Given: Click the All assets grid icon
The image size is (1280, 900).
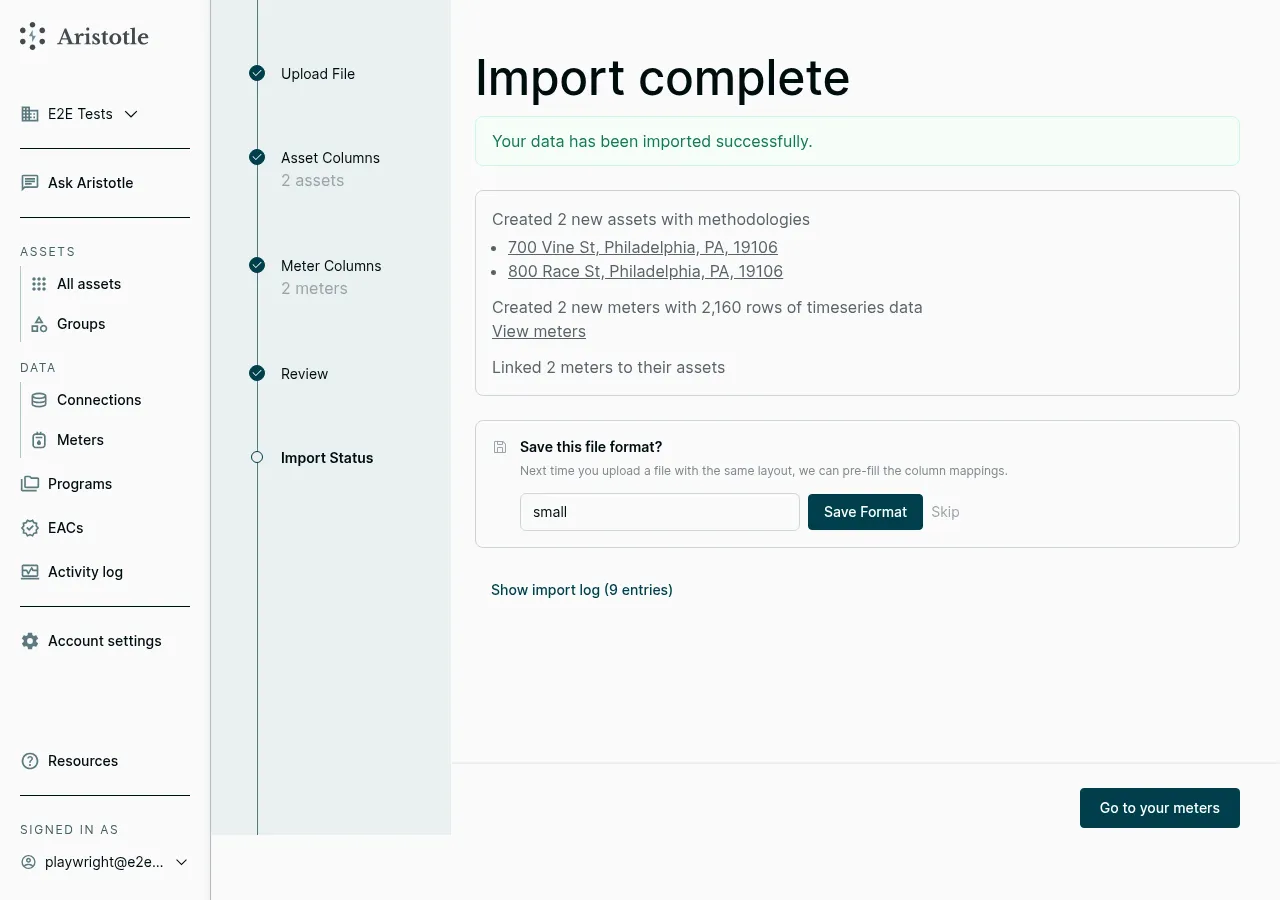Looking at the screenshot, I should point(39,284).
